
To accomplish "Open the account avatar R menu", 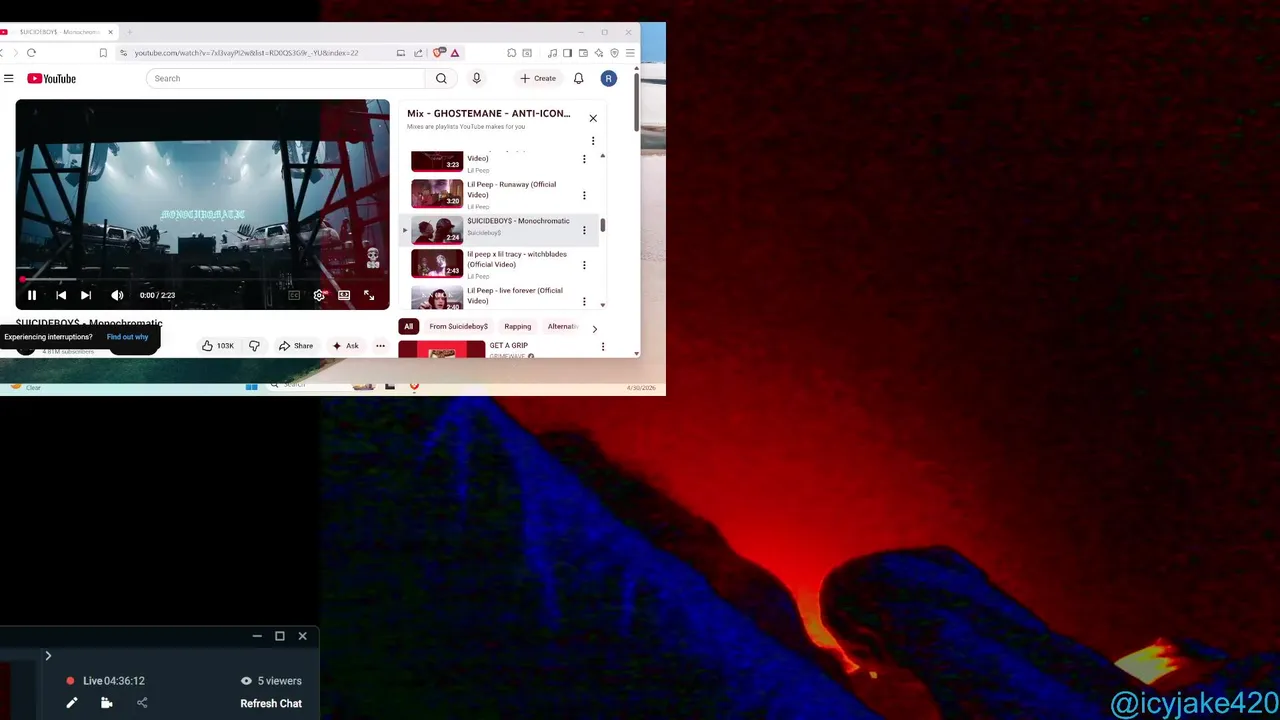I will pyautogui.click(x=608, y=78).
